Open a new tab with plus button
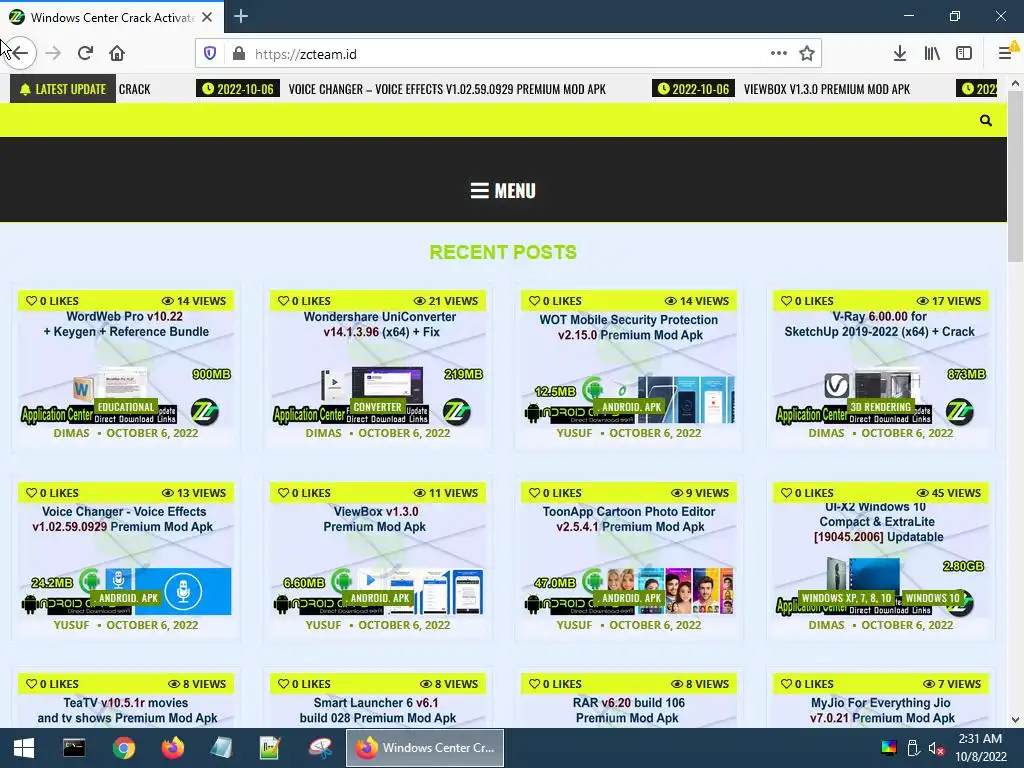The width and height of the screenshot is (1024, 768). click(241, 16)
